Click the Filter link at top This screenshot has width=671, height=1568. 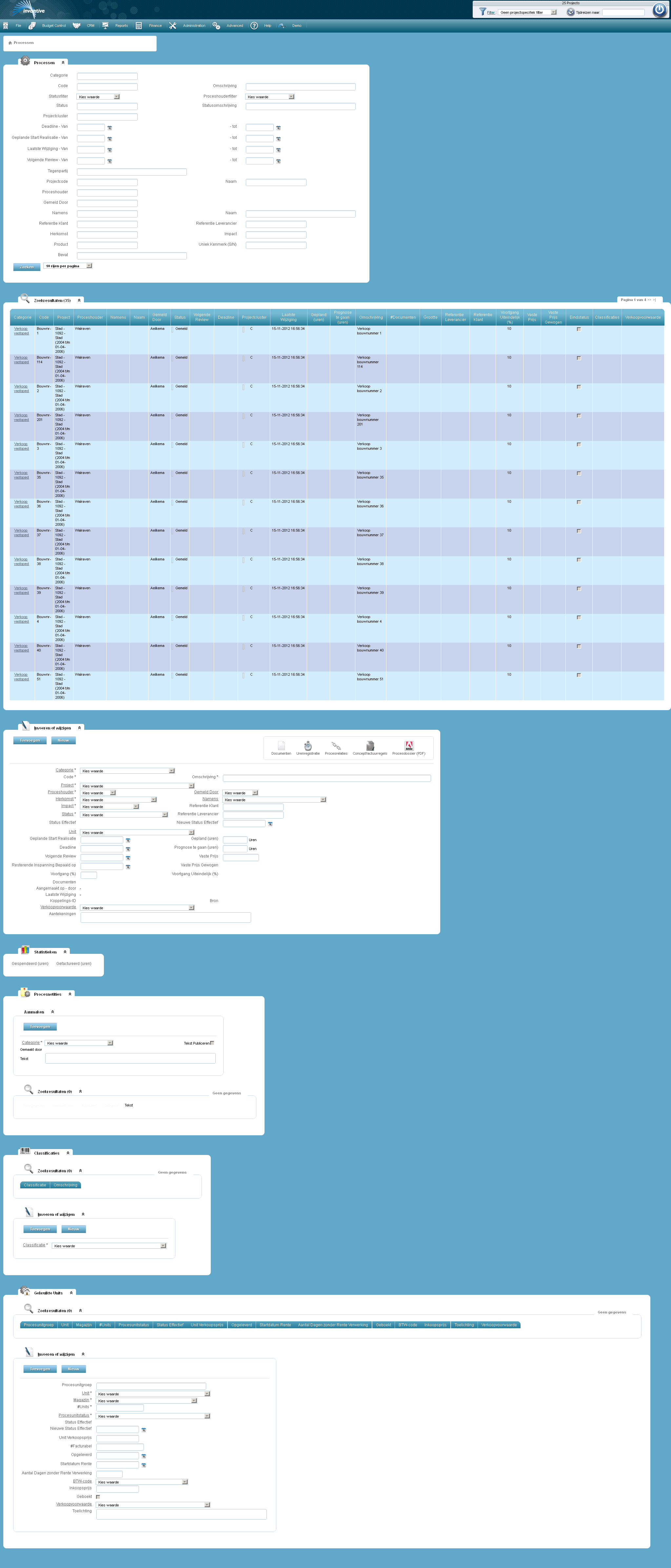tap(491, 12)
